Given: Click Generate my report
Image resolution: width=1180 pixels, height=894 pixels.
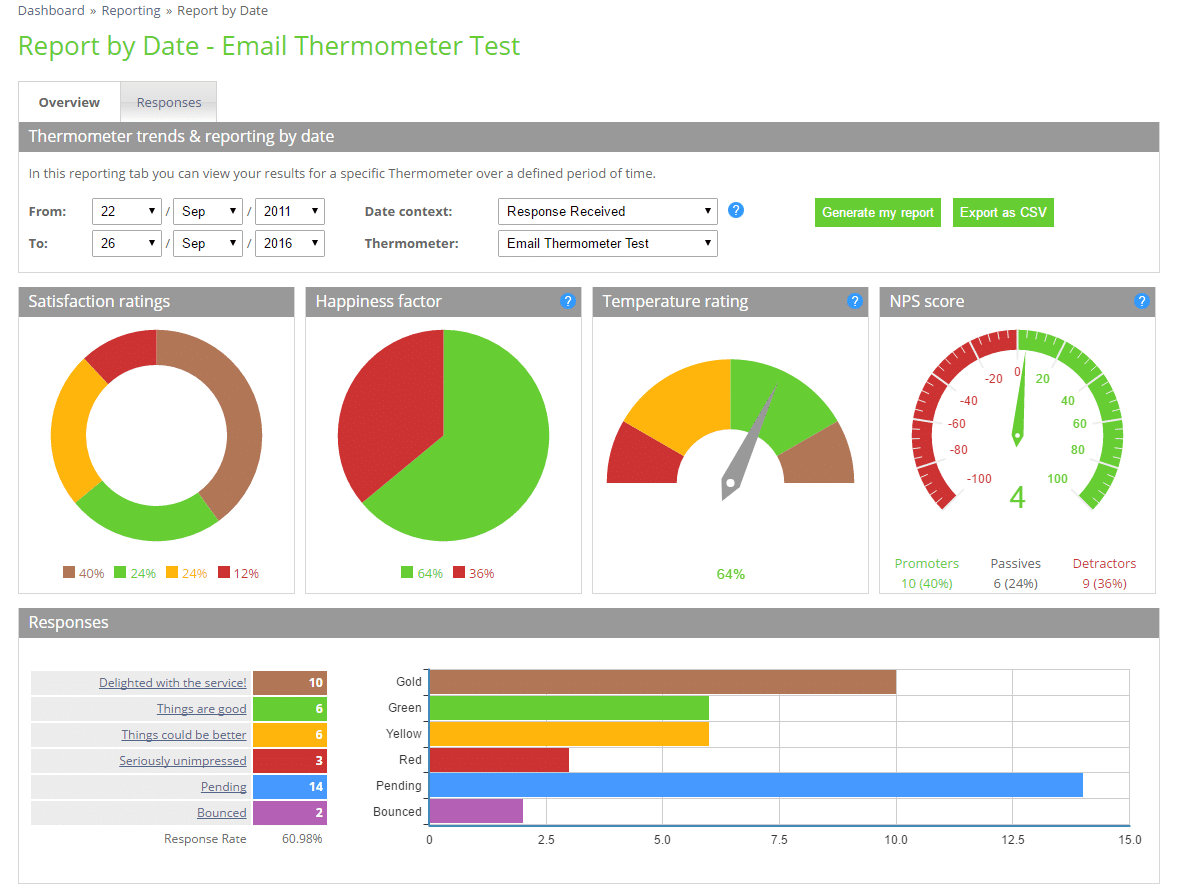Looking at the screenshot, I should [x=877, y=212].
